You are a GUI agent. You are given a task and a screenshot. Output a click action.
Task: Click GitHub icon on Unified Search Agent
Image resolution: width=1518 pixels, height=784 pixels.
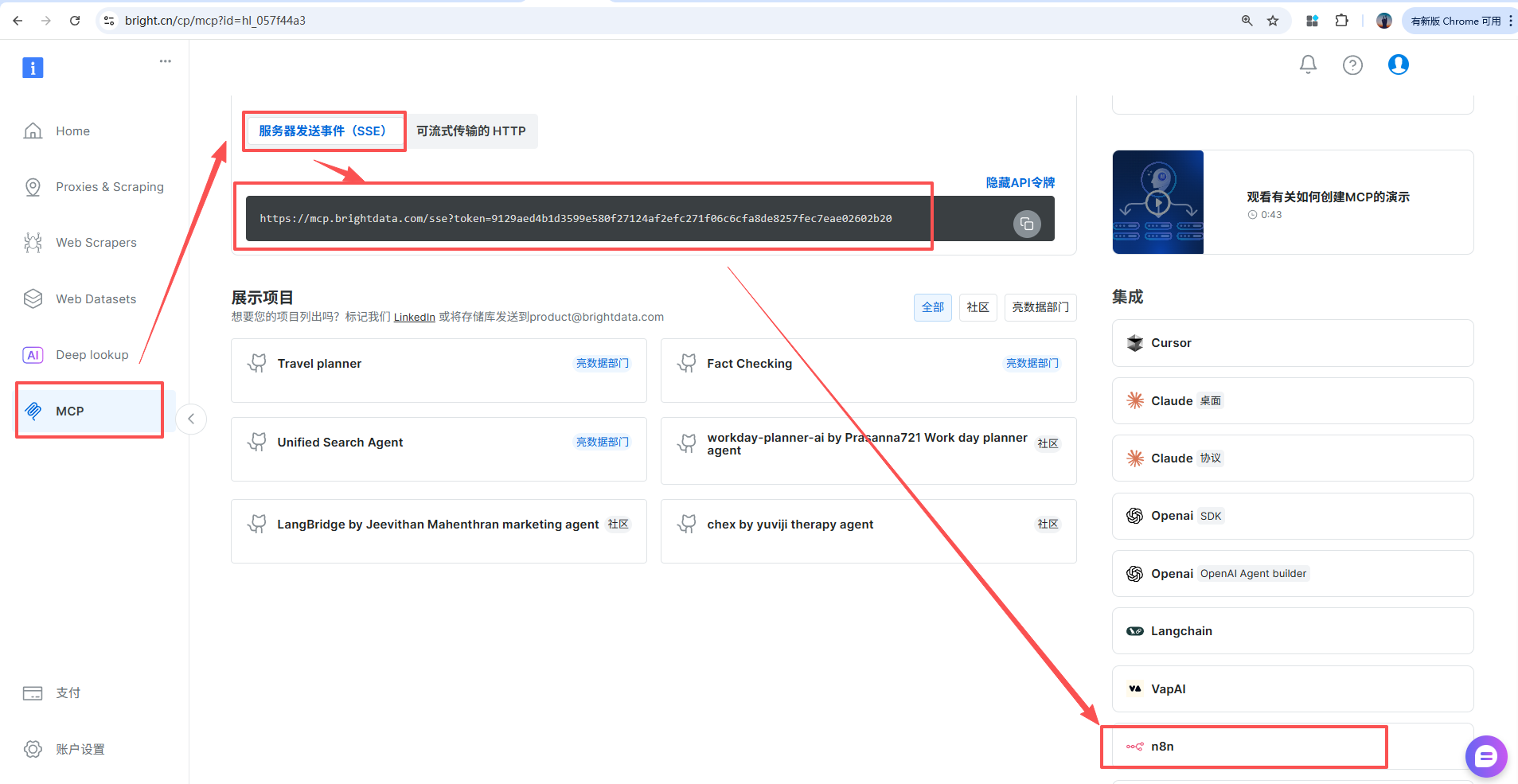(x=257, y=443)
